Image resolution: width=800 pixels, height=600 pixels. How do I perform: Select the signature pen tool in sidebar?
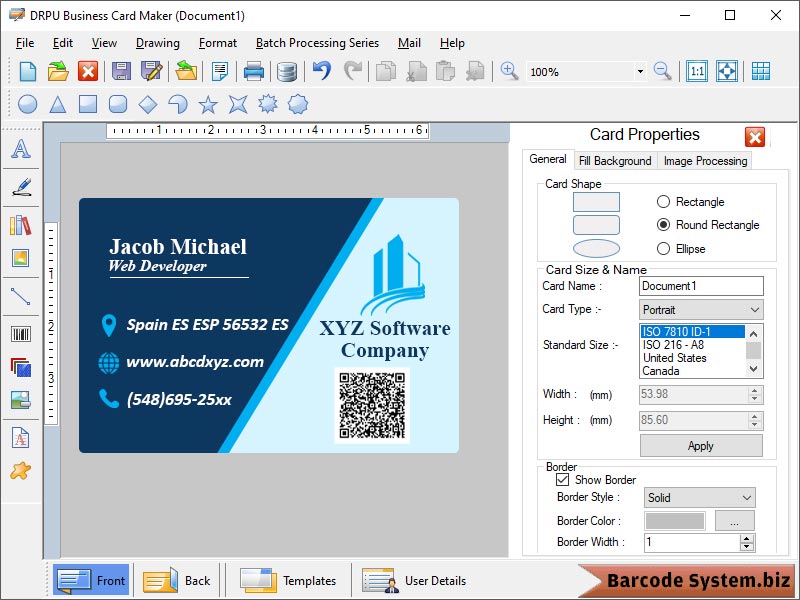[x=21, y=187]
